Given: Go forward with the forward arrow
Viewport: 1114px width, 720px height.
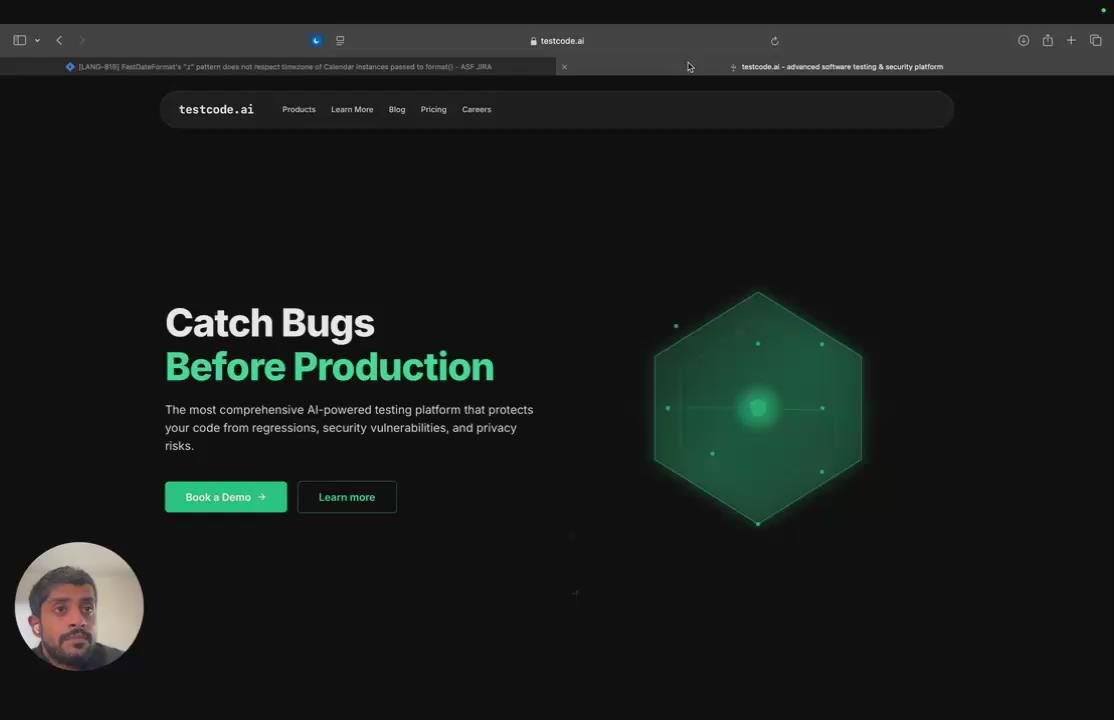Looking at the screenshot, I should [82, 41].
